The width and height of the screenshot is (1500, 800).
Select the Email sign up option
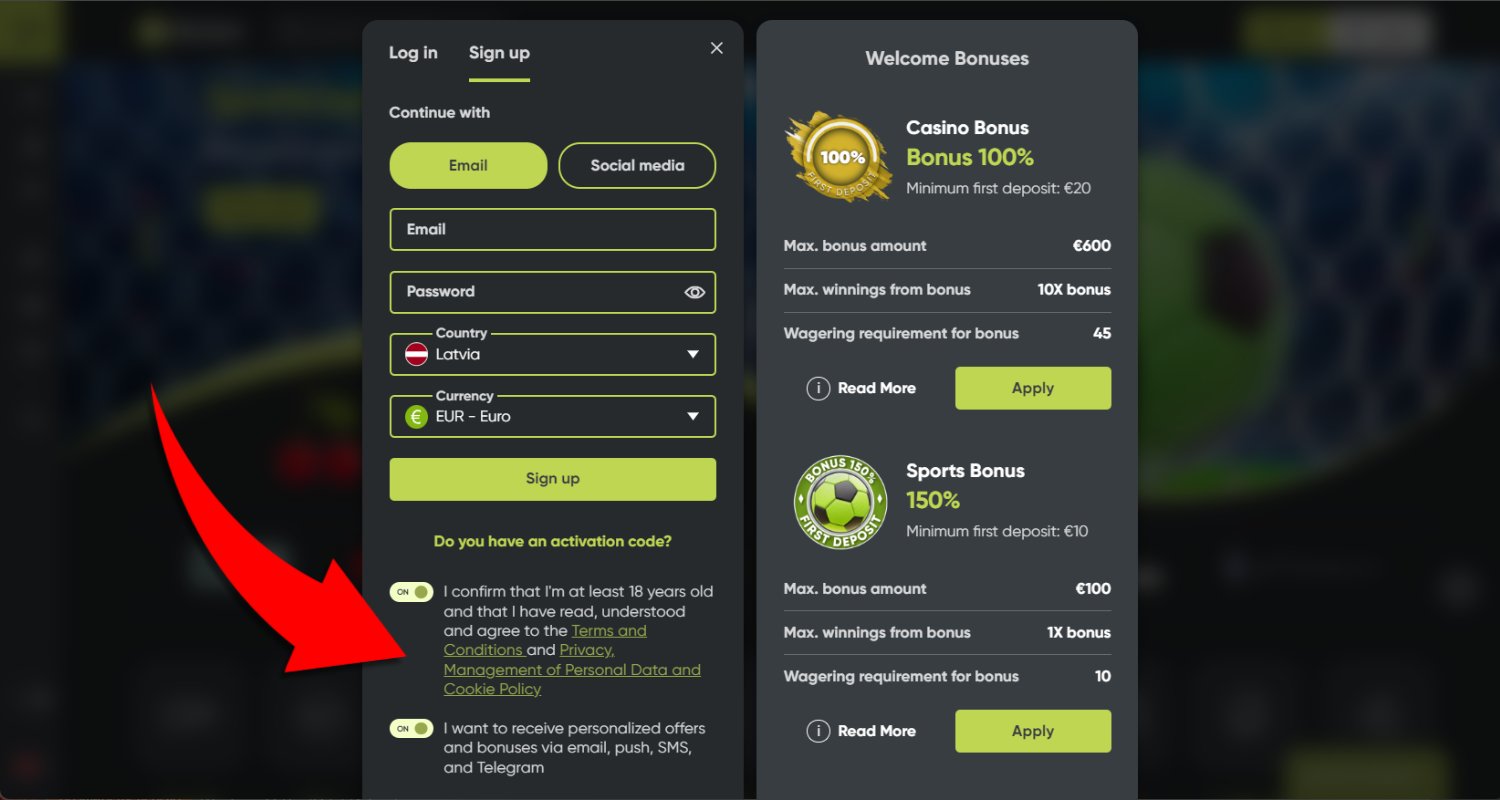[x=468, y=165]
